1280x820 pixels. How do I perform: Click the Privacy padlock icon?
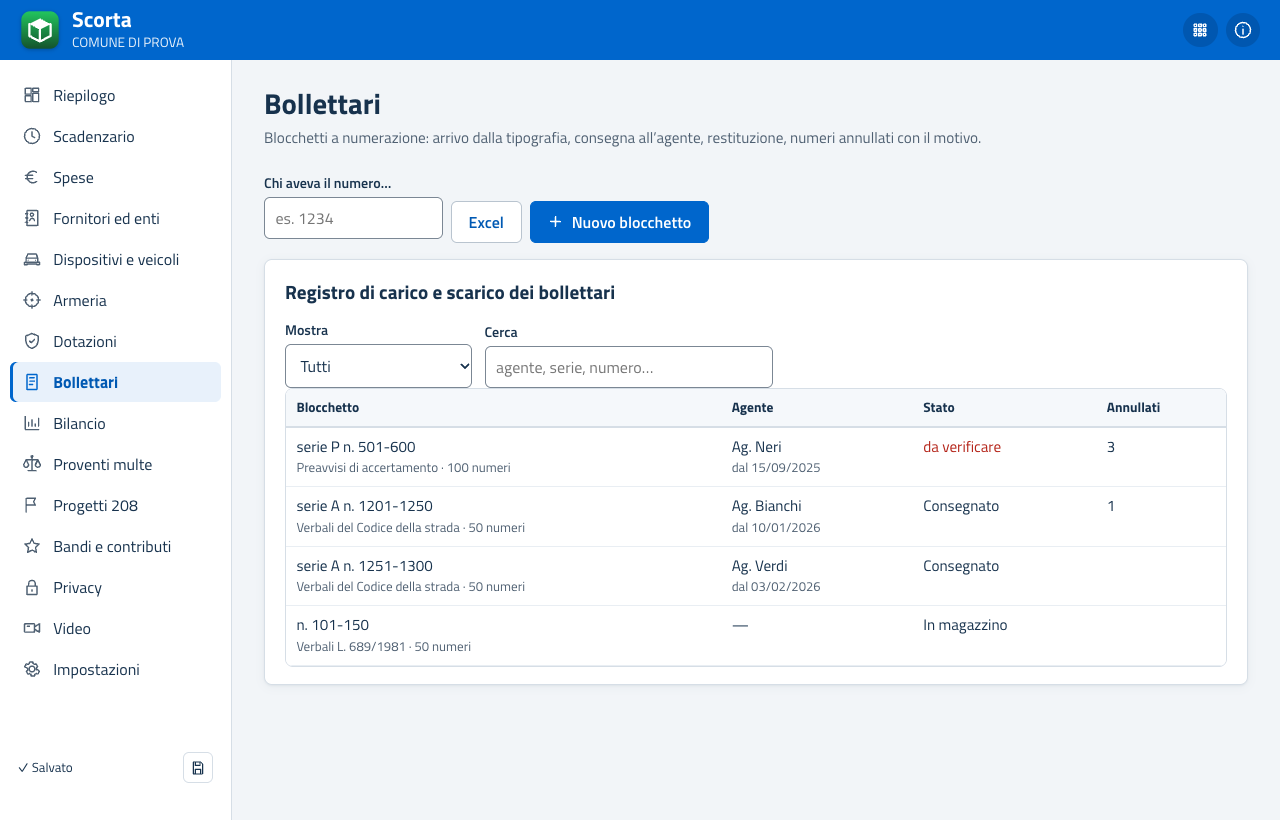[32, 588]
